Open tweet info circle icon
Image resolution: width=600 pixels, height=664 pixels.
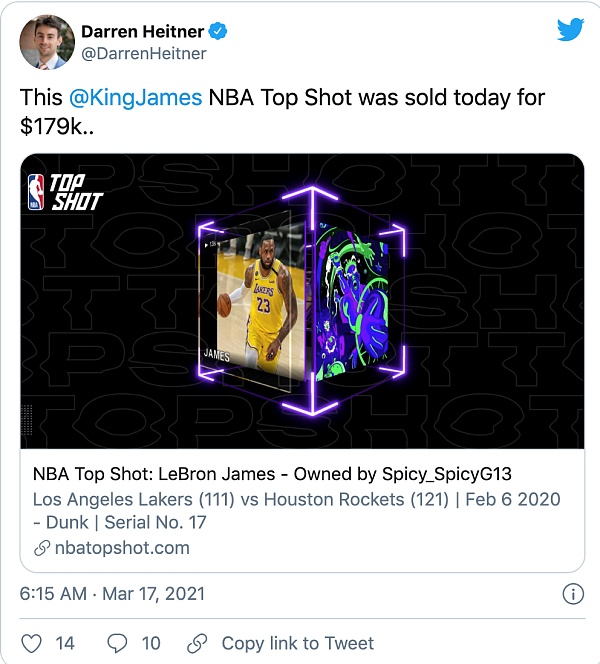(573, 593)
